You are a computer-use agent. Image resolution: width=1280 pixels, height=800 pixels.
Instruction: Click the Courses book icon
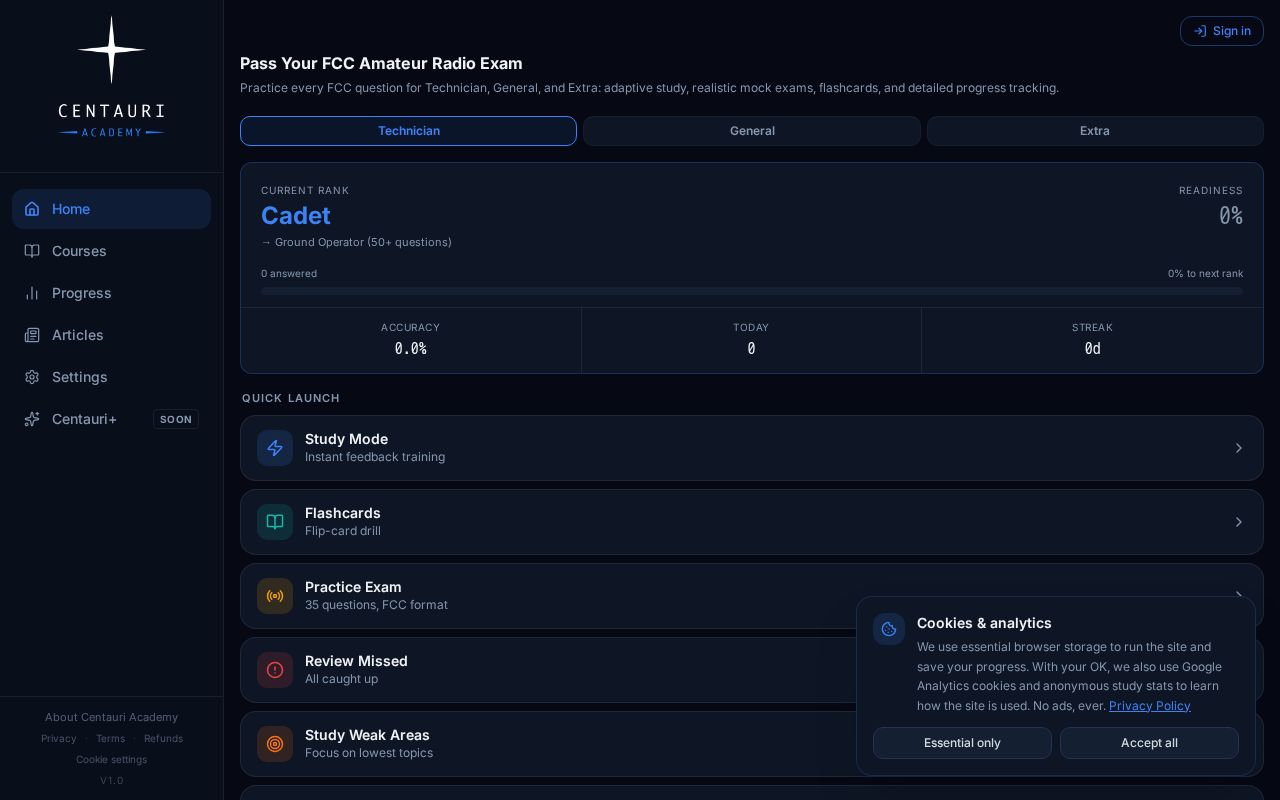pos(32,251)
